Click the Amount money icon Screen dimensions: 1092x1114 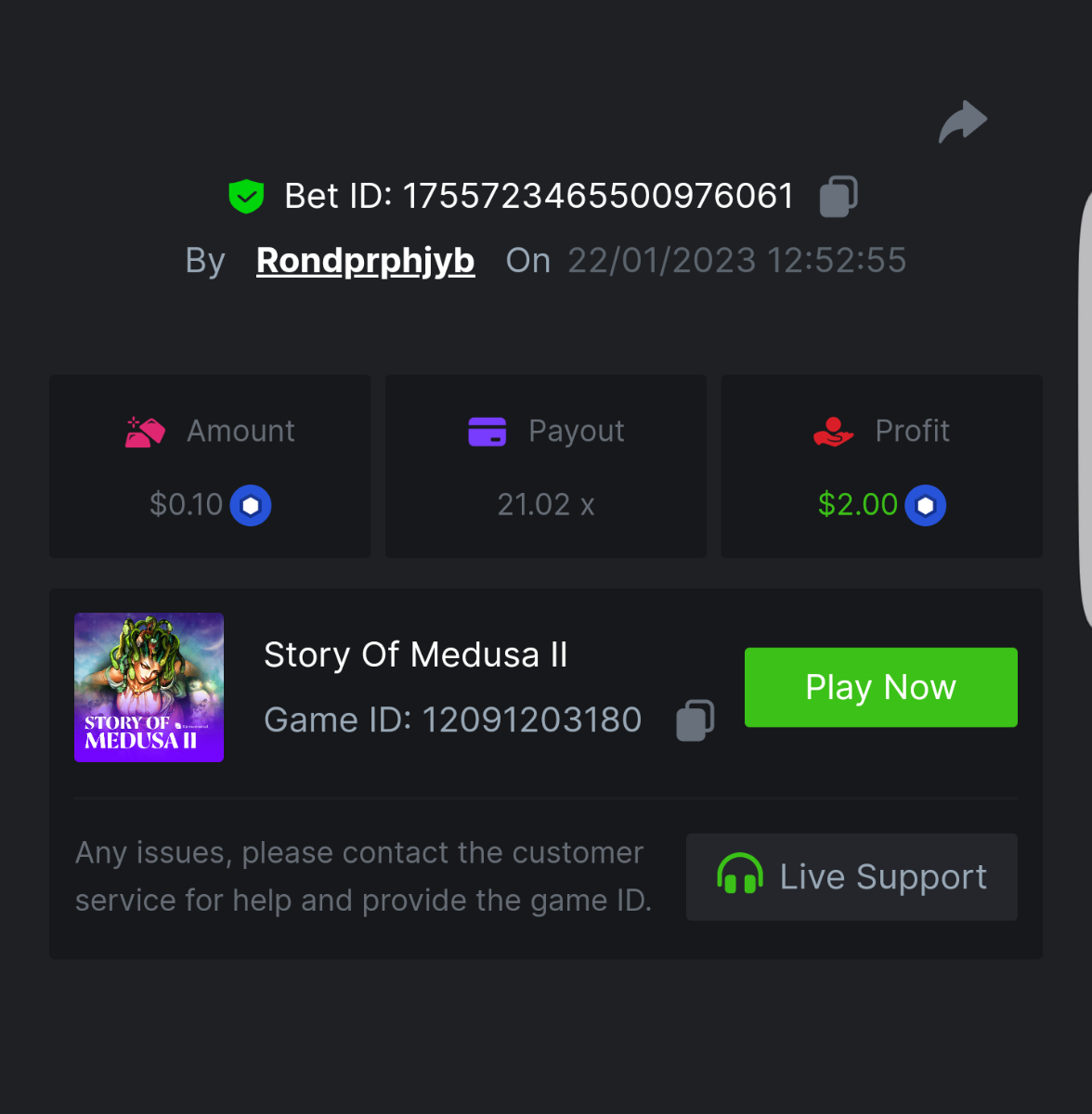145,432
